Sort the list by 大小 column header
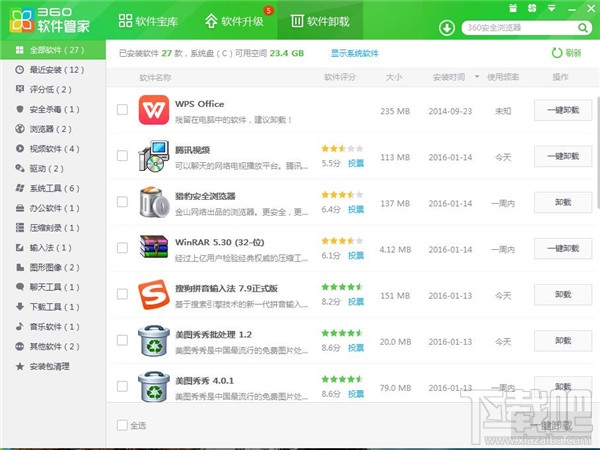This screenshot has height=450, width=600. tap(393, 76)
